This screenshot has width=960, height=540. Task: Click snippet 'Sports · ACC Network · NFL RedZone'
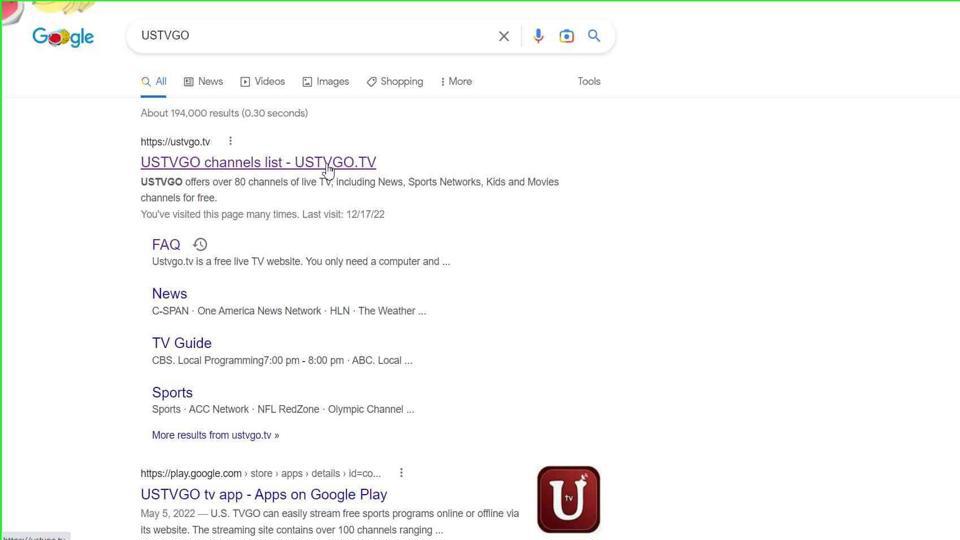pyautogui.click(x=283, y=410)
